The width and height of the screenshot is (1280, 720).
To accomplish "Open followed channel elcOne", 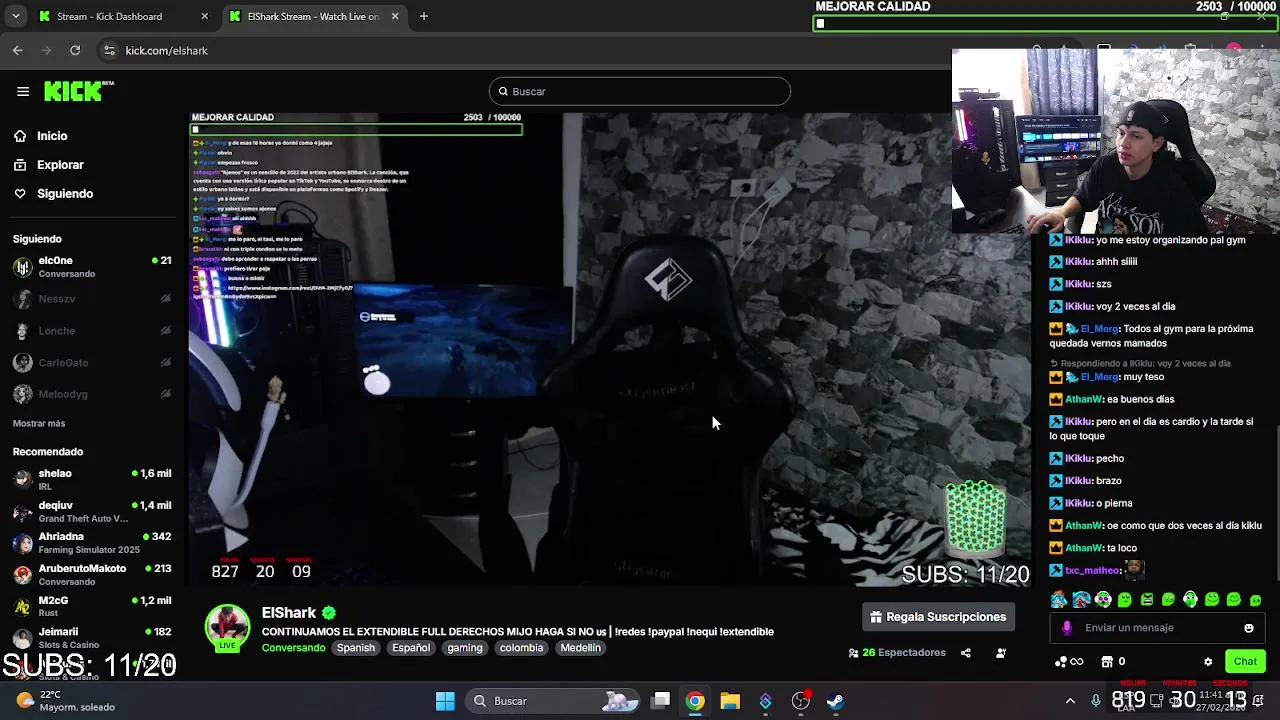I will (92, 267).
